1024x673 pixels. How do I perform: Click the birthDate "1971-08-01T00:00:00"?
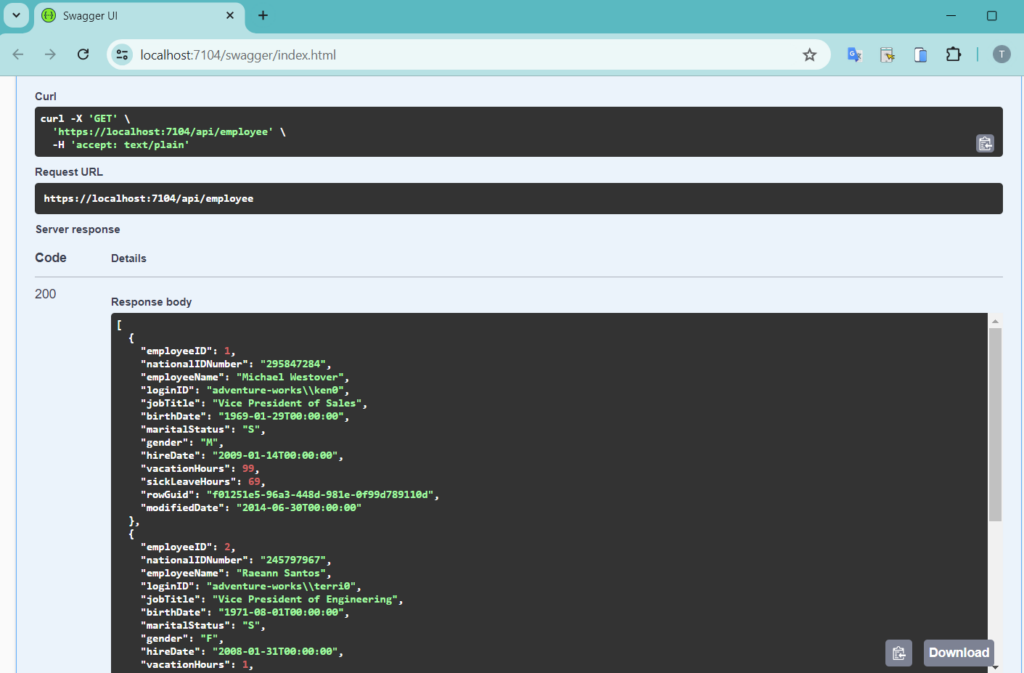283,612
